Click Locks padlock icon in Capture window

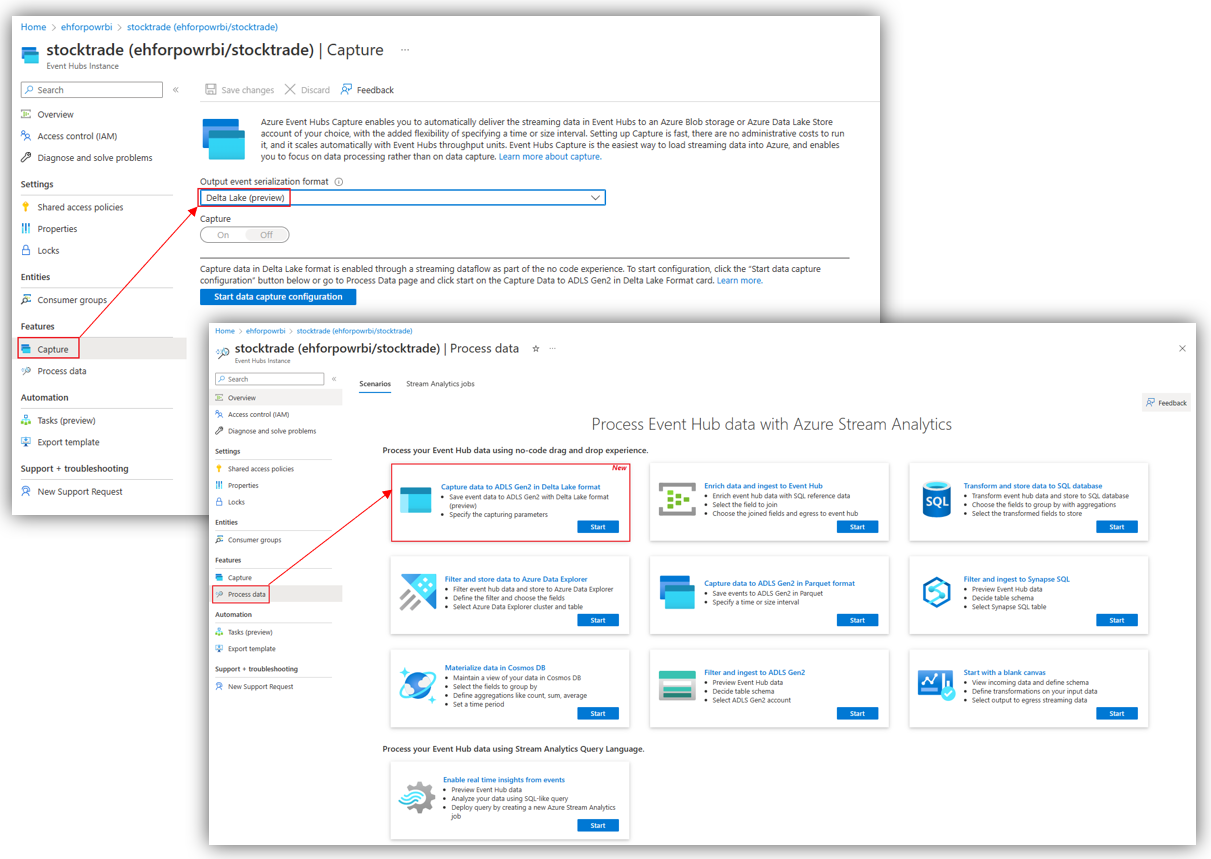tap(26, 251)
